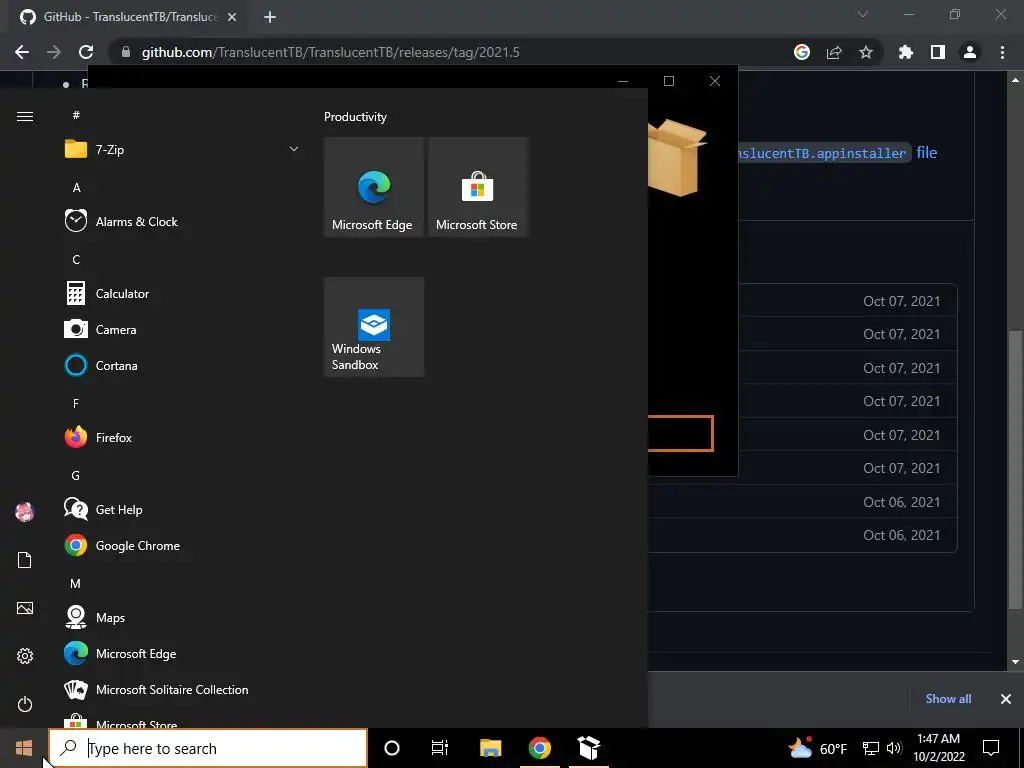Open Chrome three-dot menu
Image resolution: width=1024 pixels, height=768 pixels.
click(1002, 52)
